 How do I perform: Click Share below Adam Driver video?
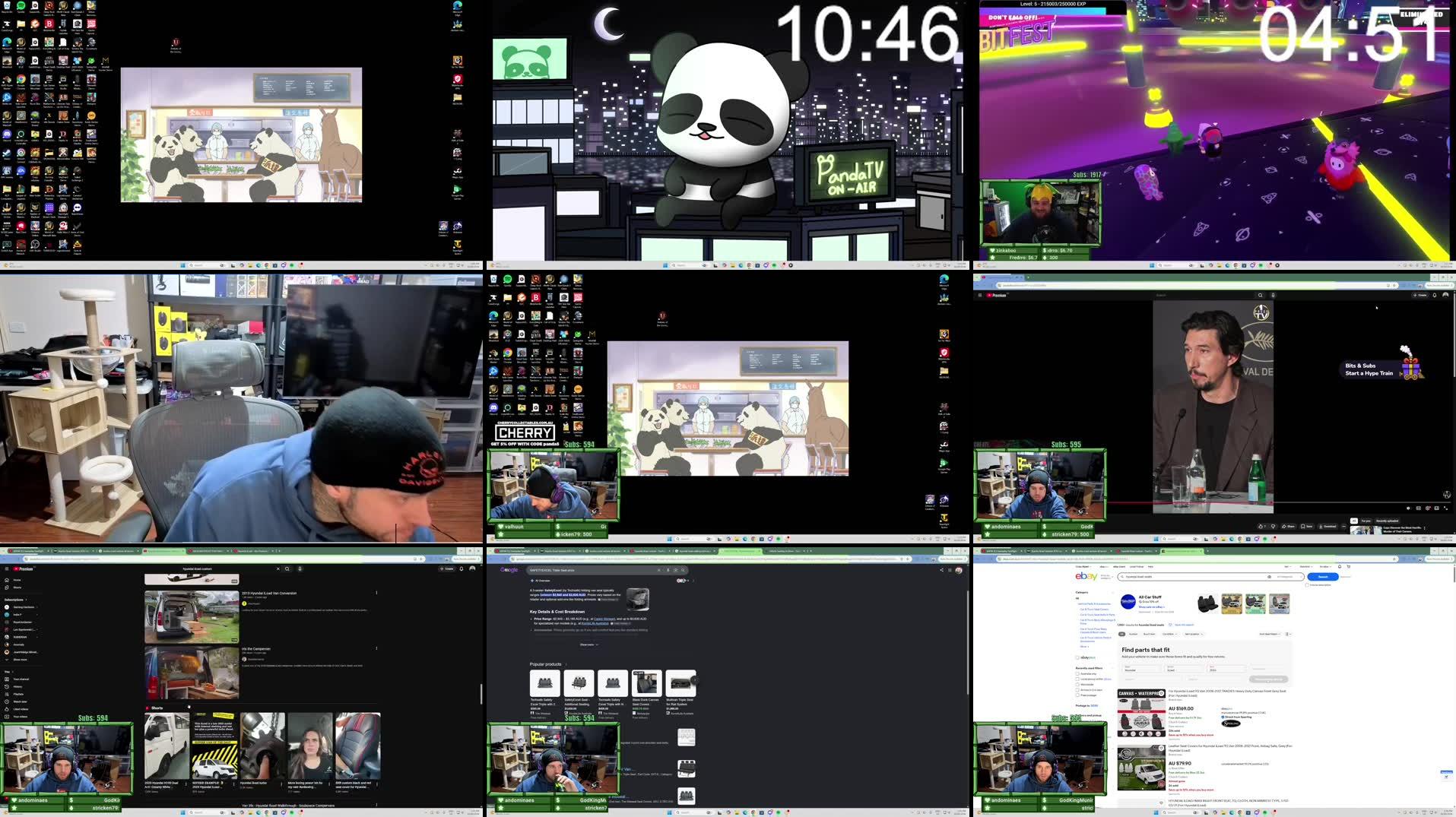tap(1288, 527)
